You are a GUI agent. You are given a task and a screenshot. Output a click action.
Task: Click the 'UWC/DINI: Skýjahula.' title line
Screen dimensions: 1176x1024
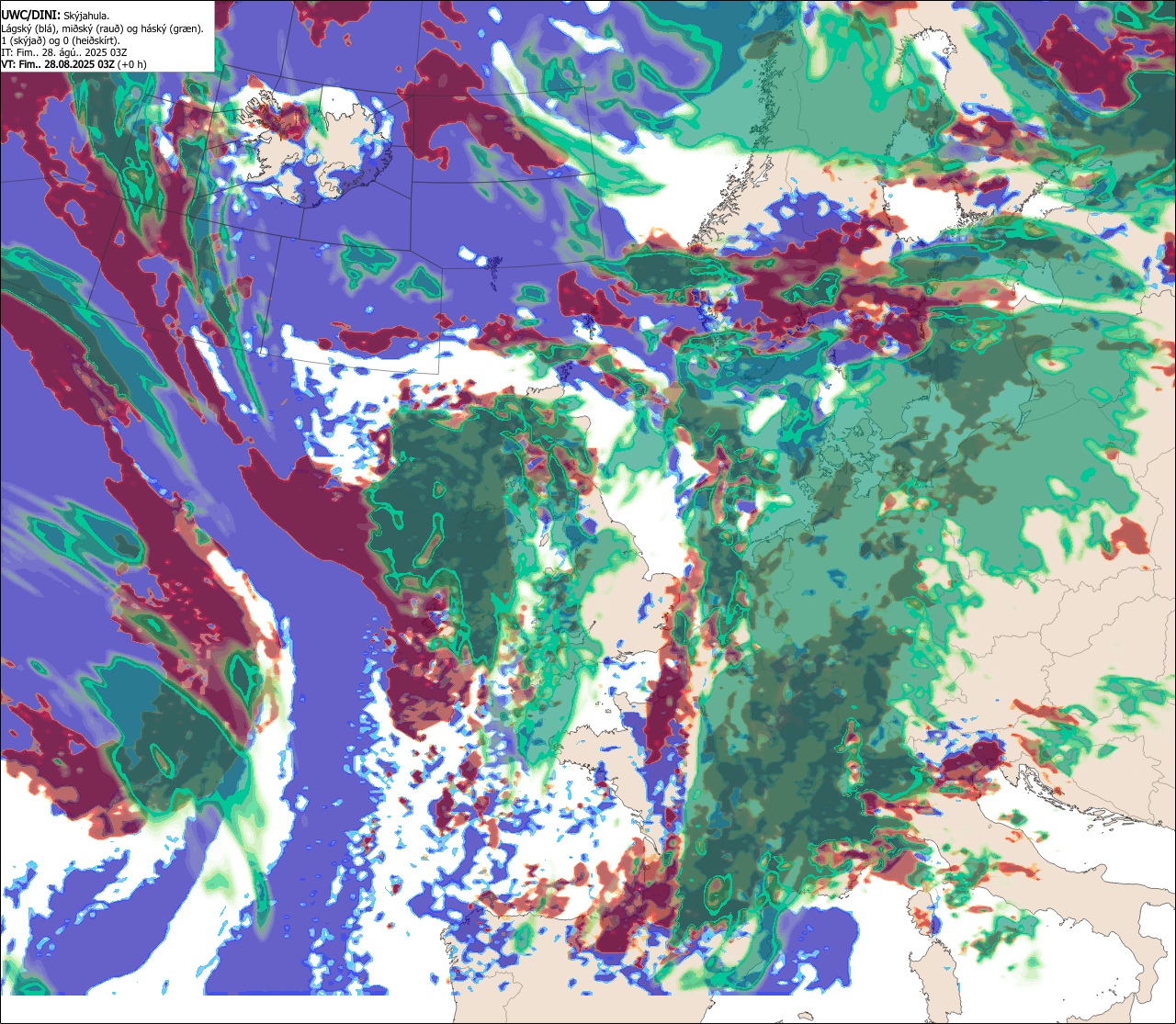pos(56,16)
